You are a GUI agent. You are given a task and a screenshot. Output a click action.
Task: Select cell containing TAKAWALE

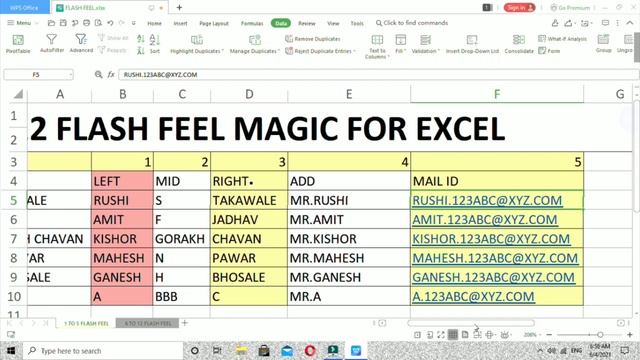tap(249, 200)
